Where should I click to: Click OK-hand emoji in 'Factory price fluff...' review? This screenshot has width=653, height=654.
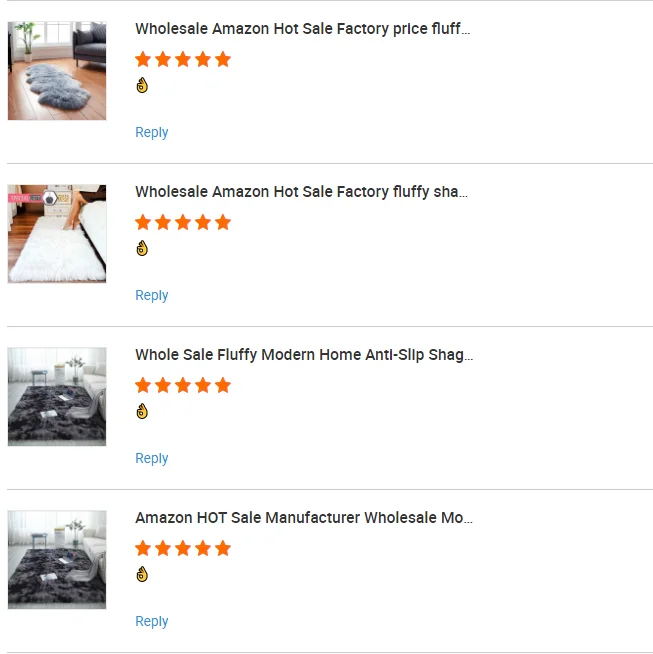click(142, 86)
